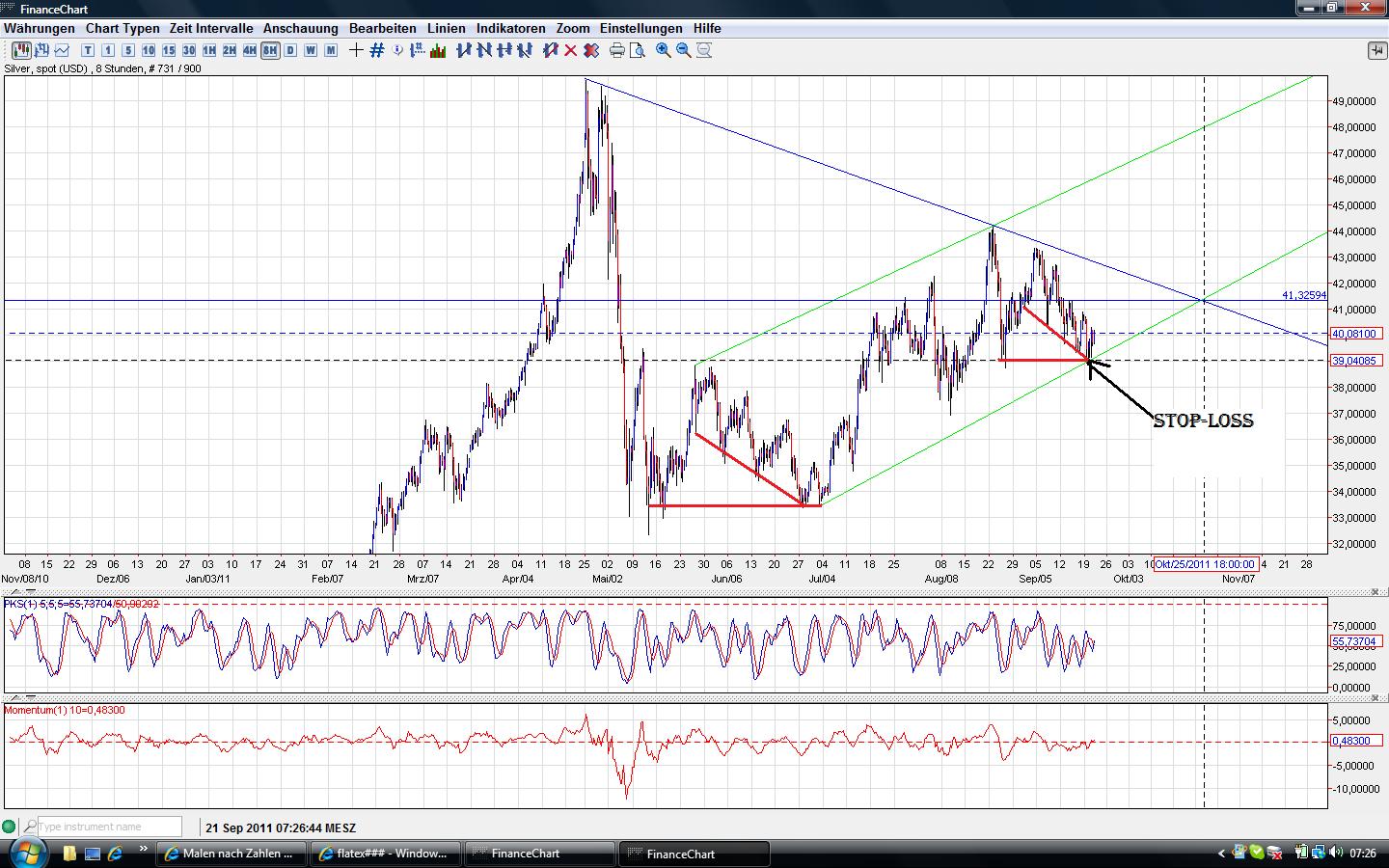The width and height of the screenshot is (1389, 868).
Task: Click the 40,08100 current price label
Action: click(x=1355, y=334)
